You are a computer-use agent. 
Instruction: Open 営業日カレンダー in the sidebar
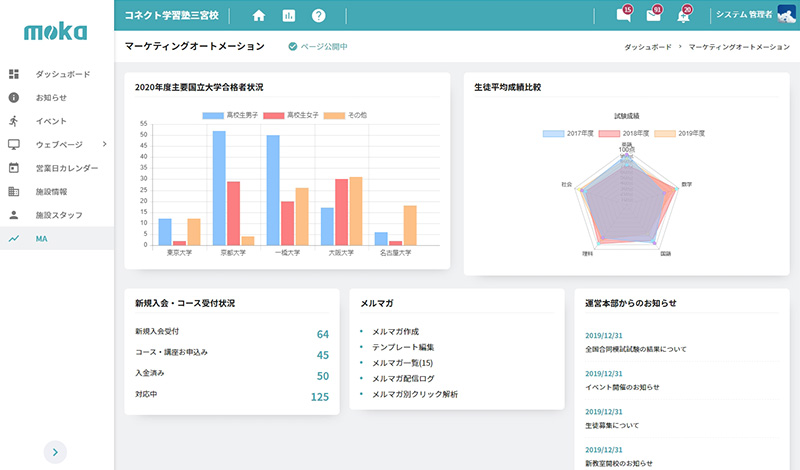tap(67, 168)
